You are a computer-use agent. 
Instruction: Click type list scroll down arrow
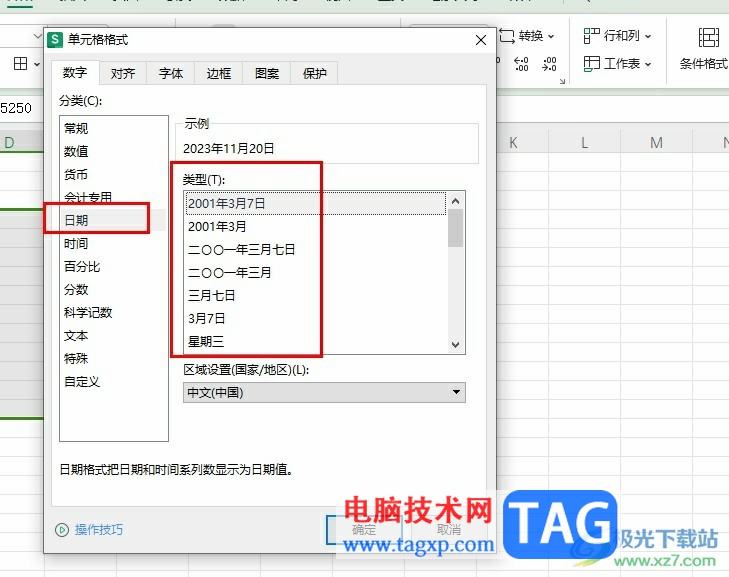click(456, 345)
